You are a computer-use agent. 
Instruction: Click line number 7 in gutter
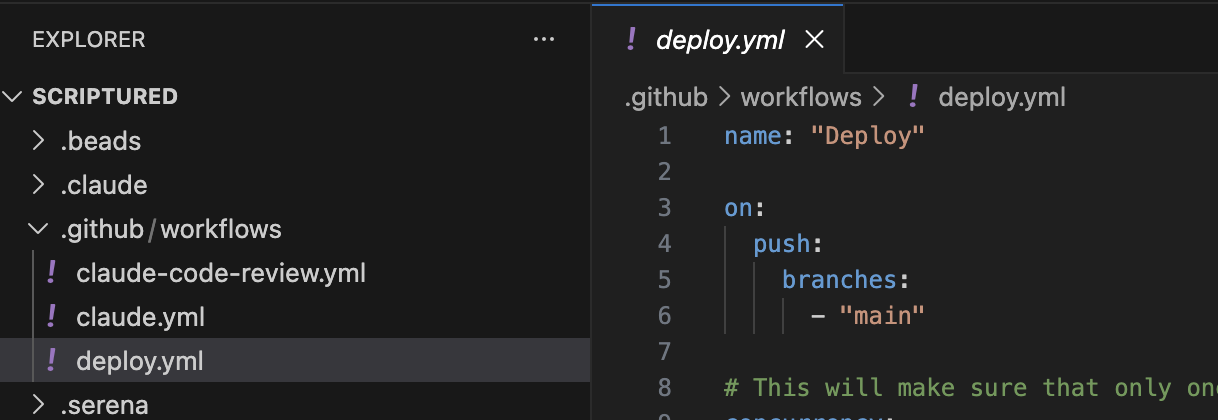click(x=665, y=351)
